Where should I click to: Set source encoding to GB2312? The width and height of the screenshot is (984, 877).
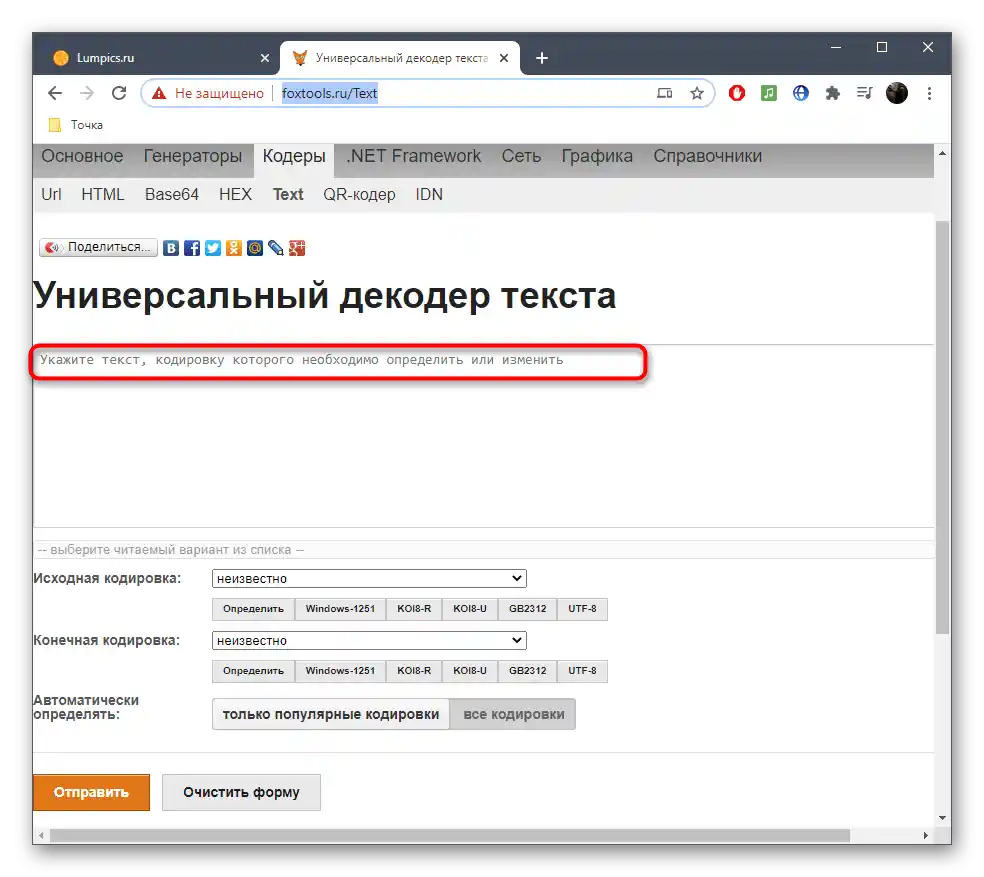click(x=528, y=609)
